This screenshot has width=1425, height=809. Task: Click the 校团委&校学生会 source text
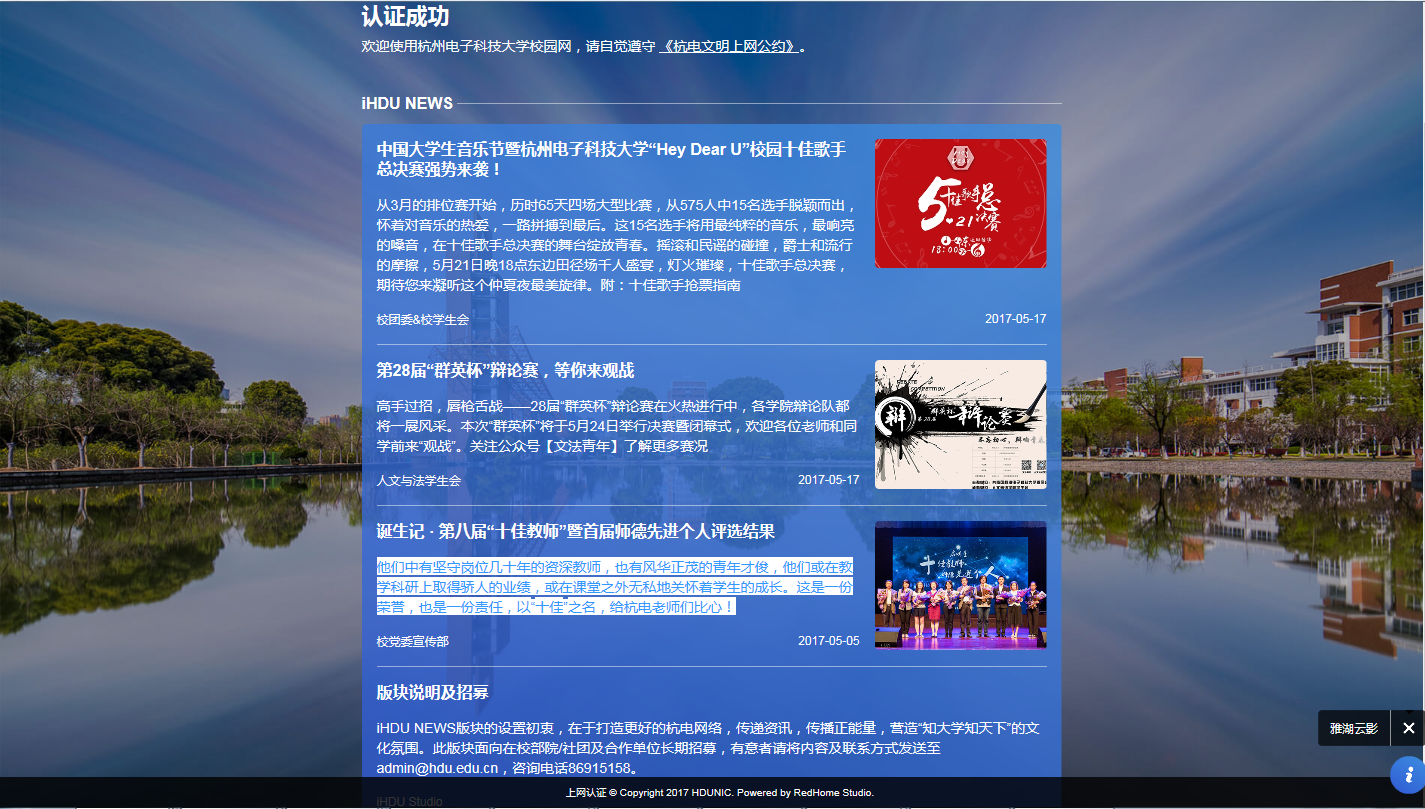point(422,319)
